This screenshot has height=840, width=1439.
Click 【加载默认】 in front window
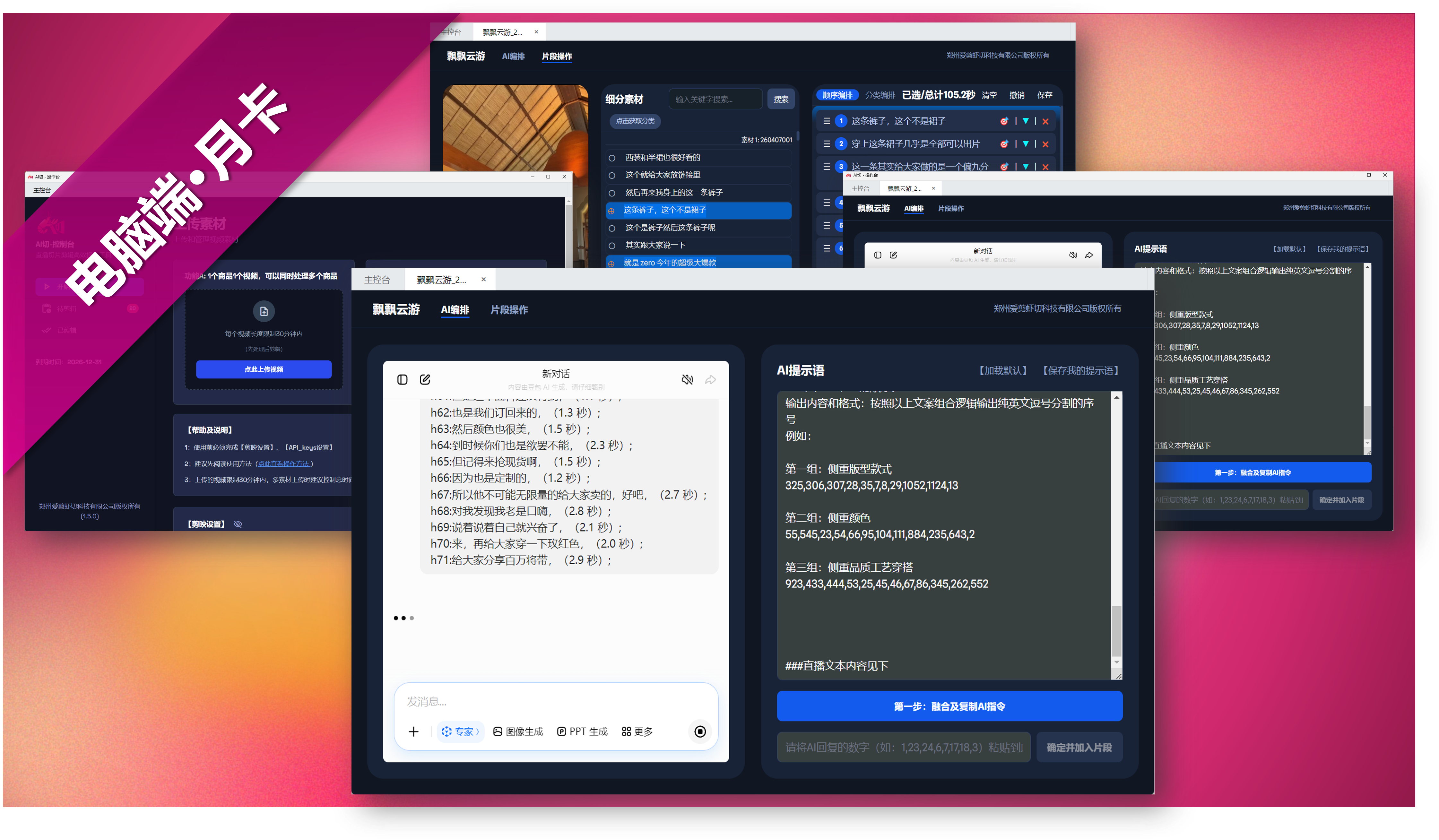(x=1003, y=371)
